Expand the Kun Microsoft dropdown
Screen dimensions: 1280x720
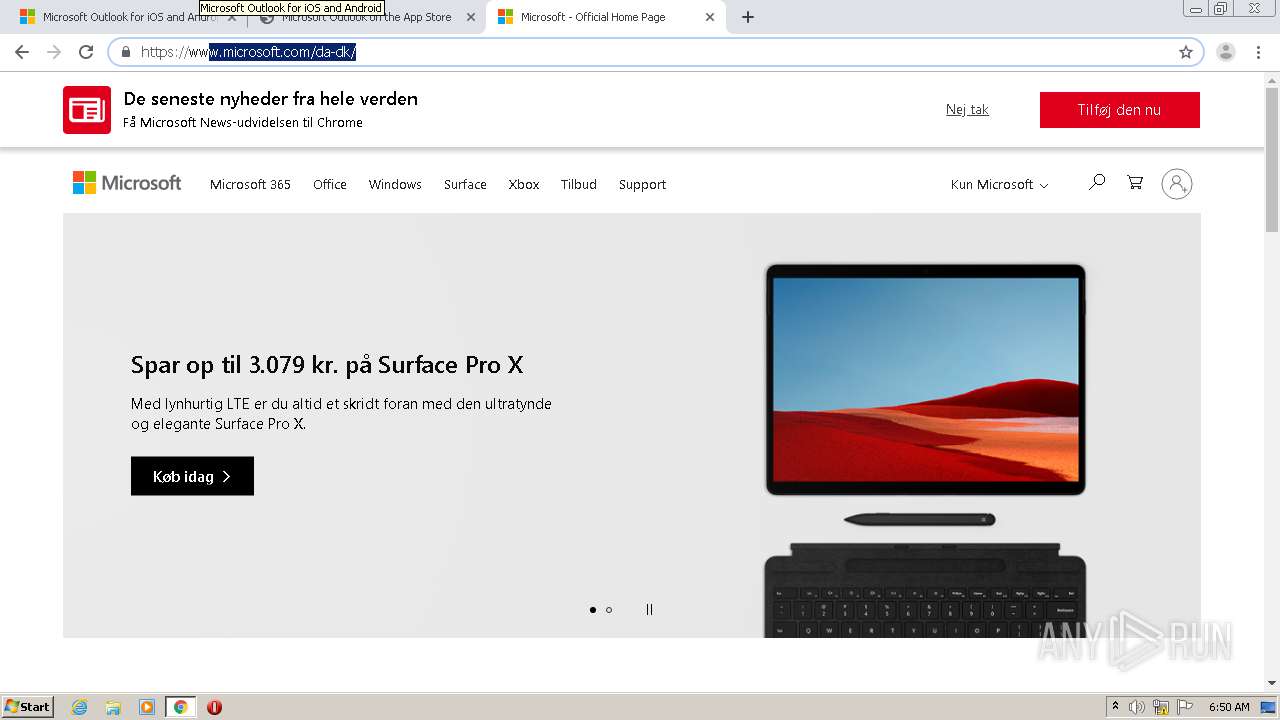(x=999, y=184)
